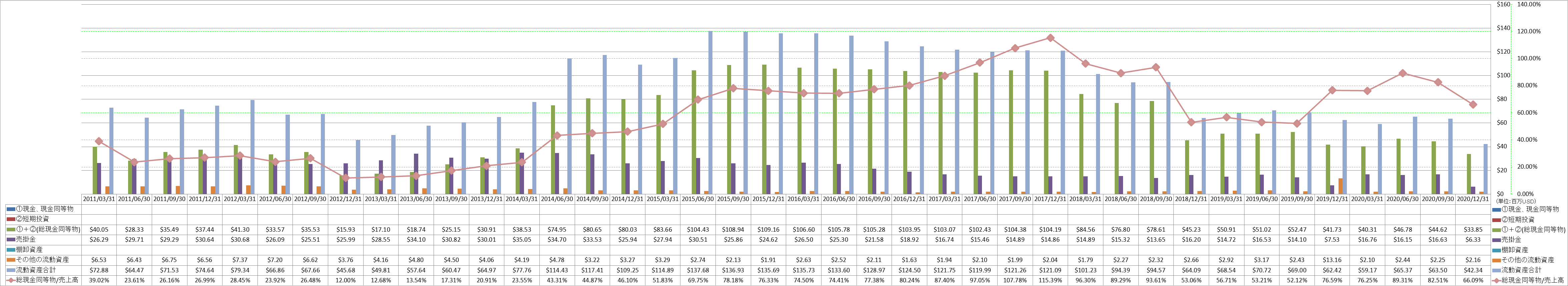Select the $34.10 accounts receivable cell
This screenshot has height=286, width=1568.
click(x=416, y=240)
